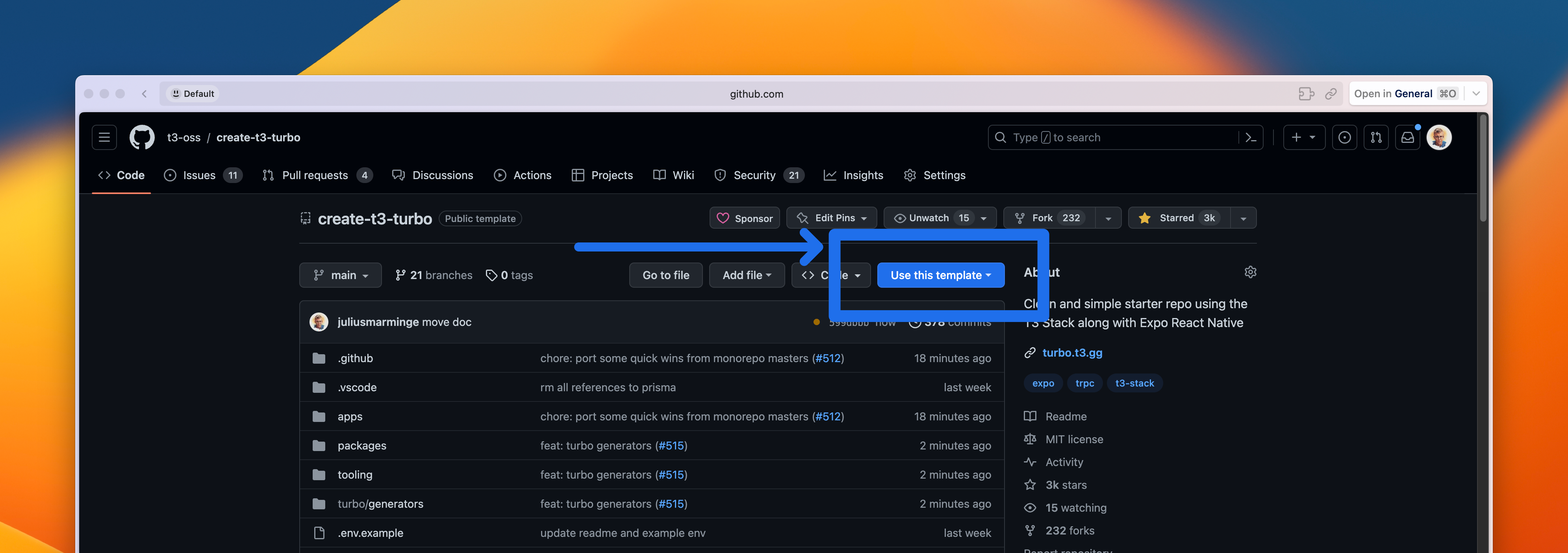Image resolution: width=1568 pixels, height=553 pixels.
Task: Click the expo topic tag
Action: coord(1043,383)
